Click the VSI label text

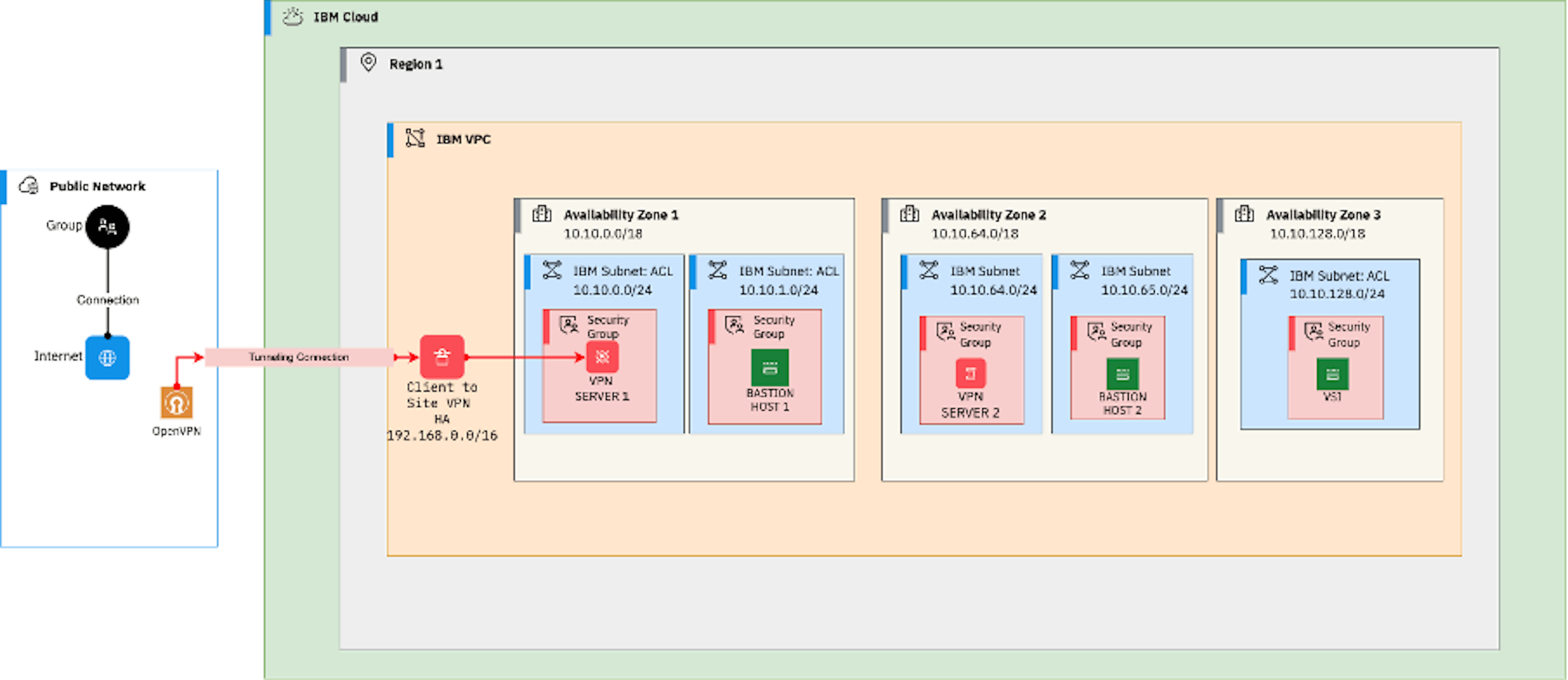(1332, 396)
